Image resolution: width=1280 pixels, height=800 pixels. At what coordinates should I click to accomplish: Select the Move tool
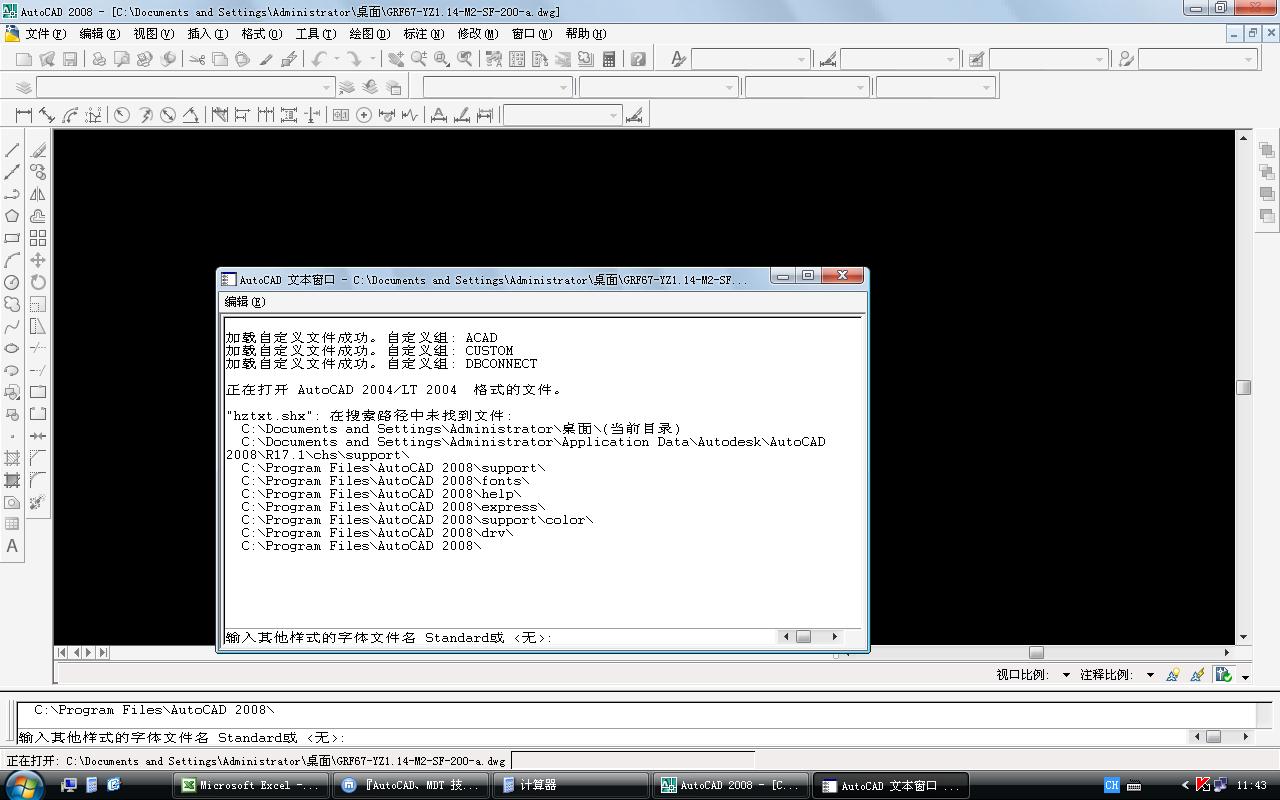(38, 260)
